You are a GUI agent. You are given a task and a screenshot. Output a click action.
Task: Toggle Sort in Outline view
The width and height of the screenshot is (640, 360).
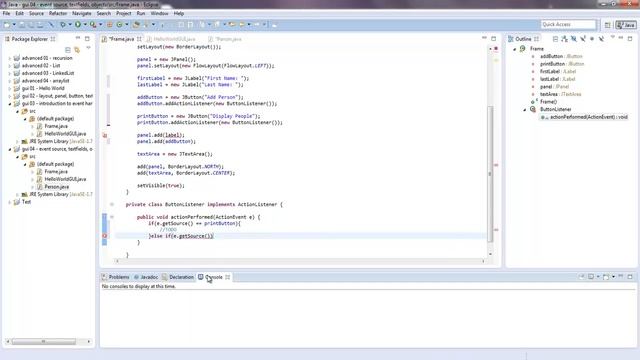[564, 39]
